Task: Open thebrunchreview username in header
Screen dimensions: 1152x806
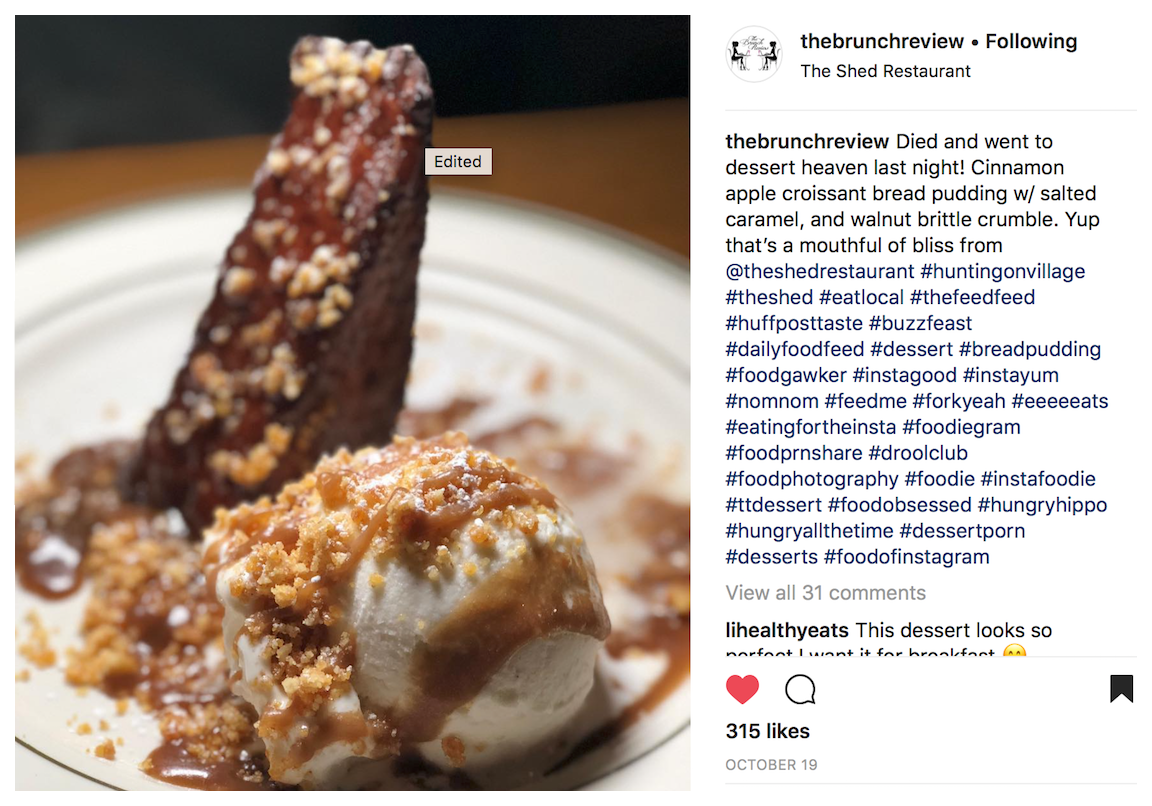Action: click(x=882, y=42)
